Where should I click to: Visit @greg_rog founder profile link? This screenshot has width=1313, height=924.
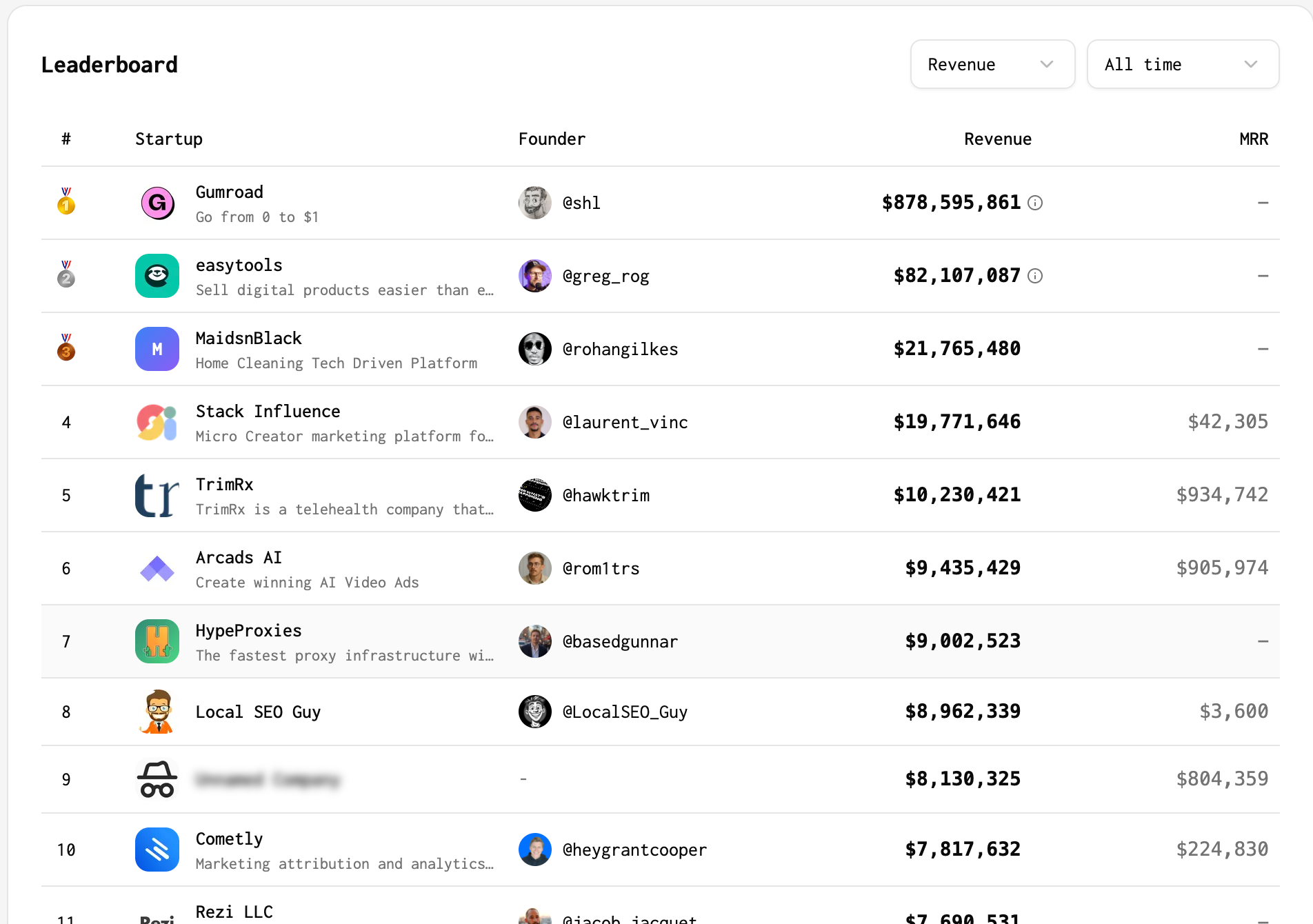pos(605,276)
